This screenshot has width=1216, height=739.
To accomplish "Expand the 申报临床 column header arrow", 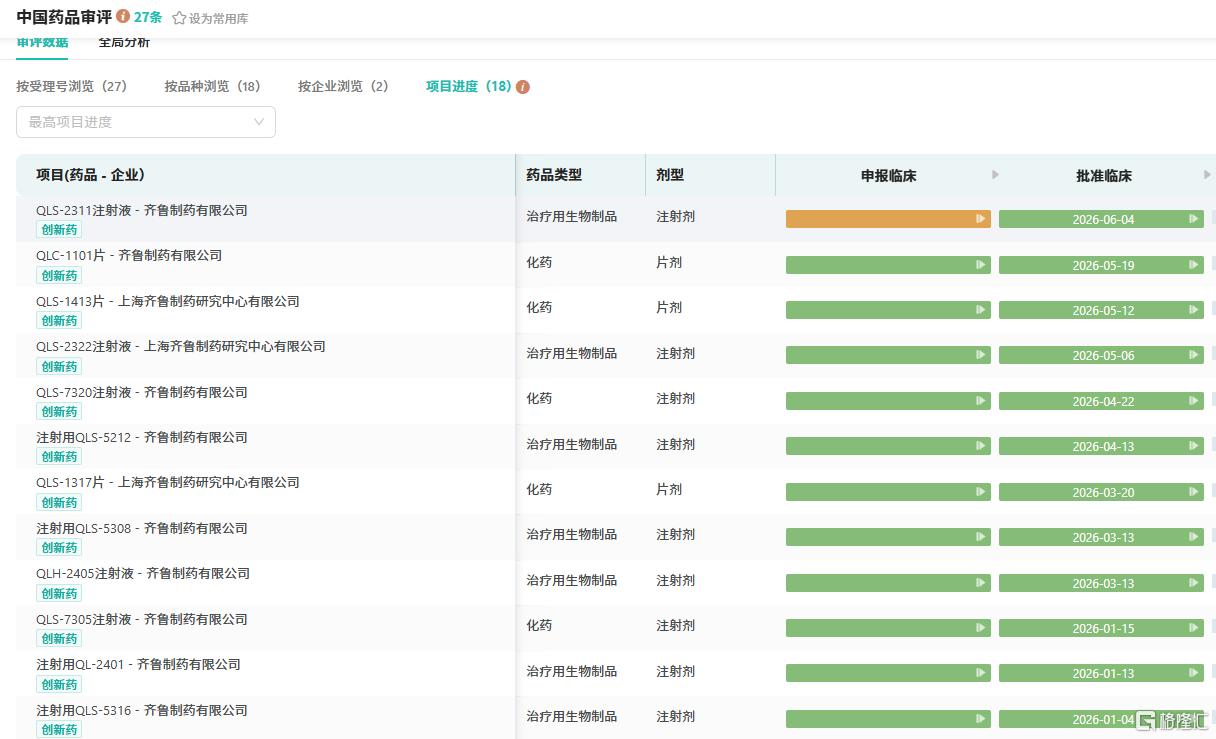I will pos(995,175).
